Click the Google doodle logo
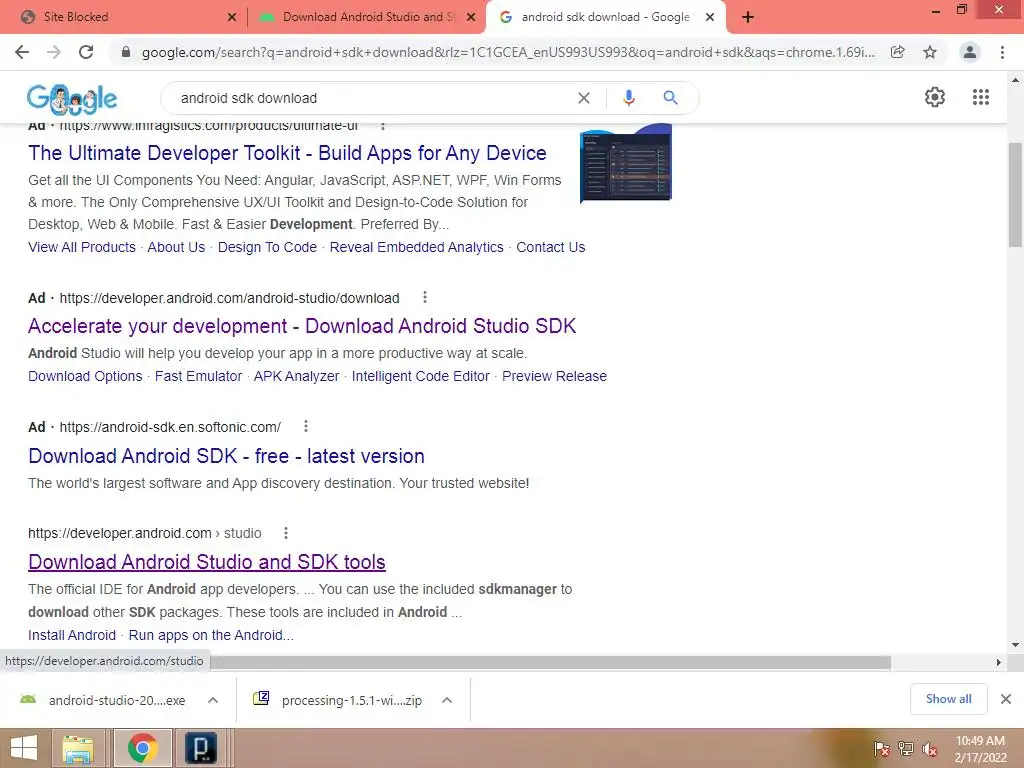The image size is (1024, 768). (x=72, y=99)
